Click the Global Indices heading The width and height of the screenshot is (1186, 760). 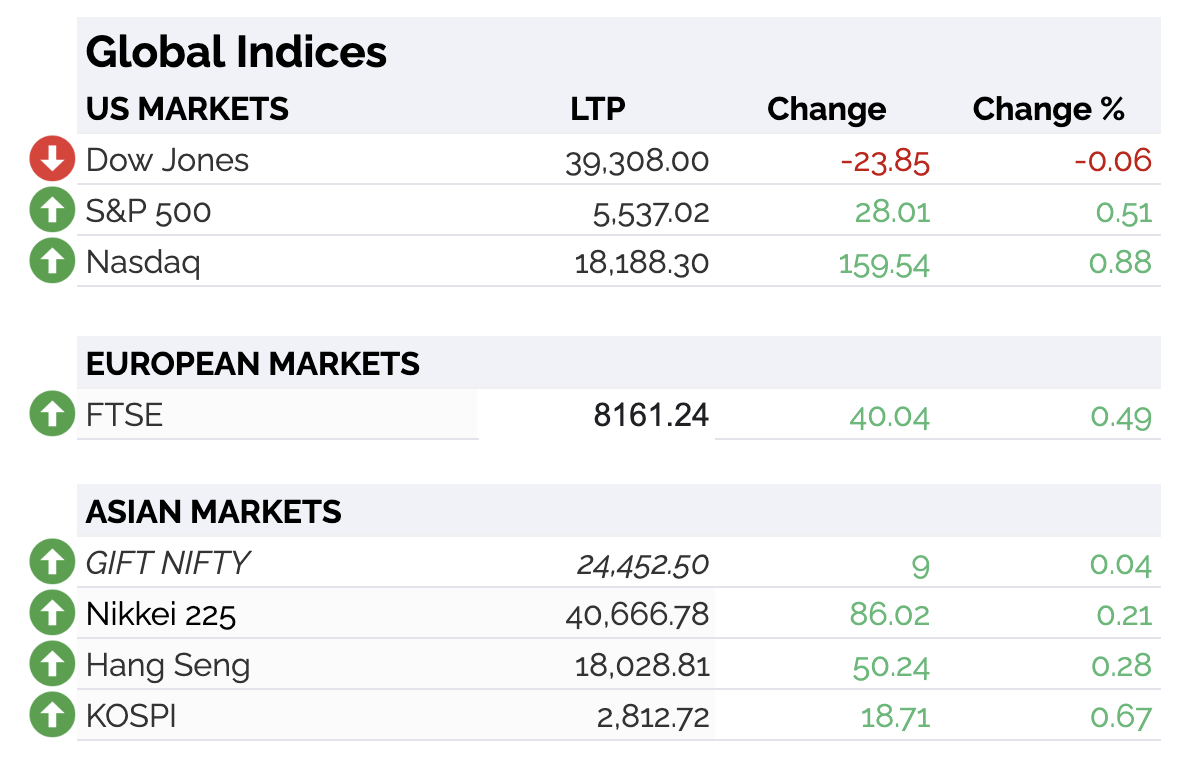coord(236,51)
